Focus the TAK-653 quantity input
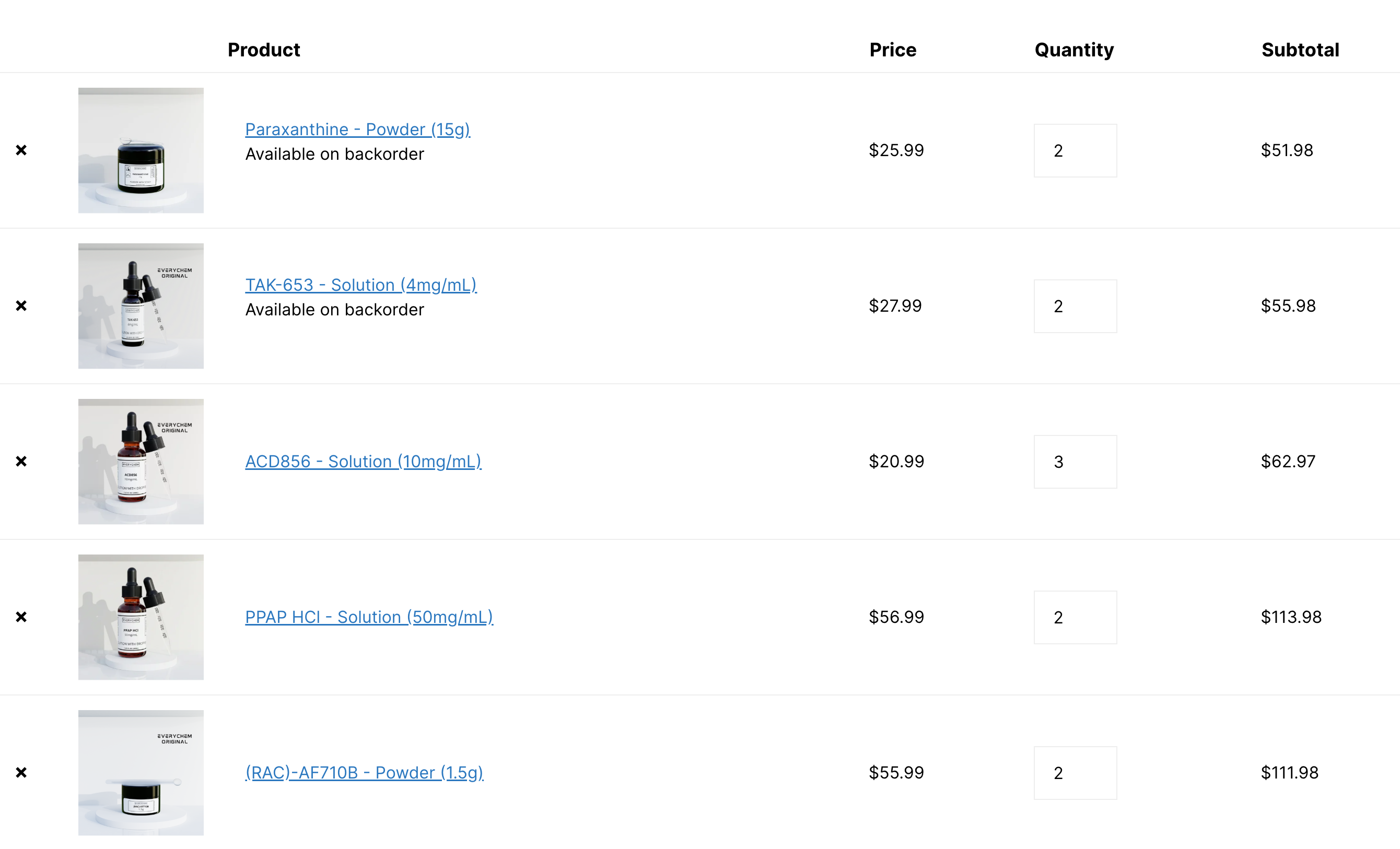Screen dimensions: 1400x849 pyautogui.click(x=1075, y=306)
